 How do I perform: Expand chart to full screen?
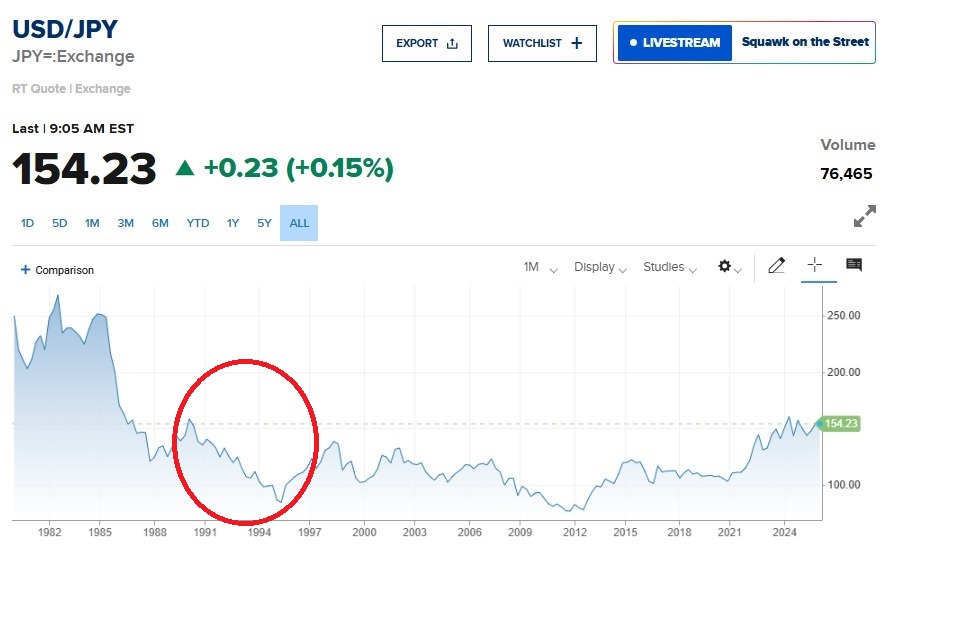tap(864, 216)
